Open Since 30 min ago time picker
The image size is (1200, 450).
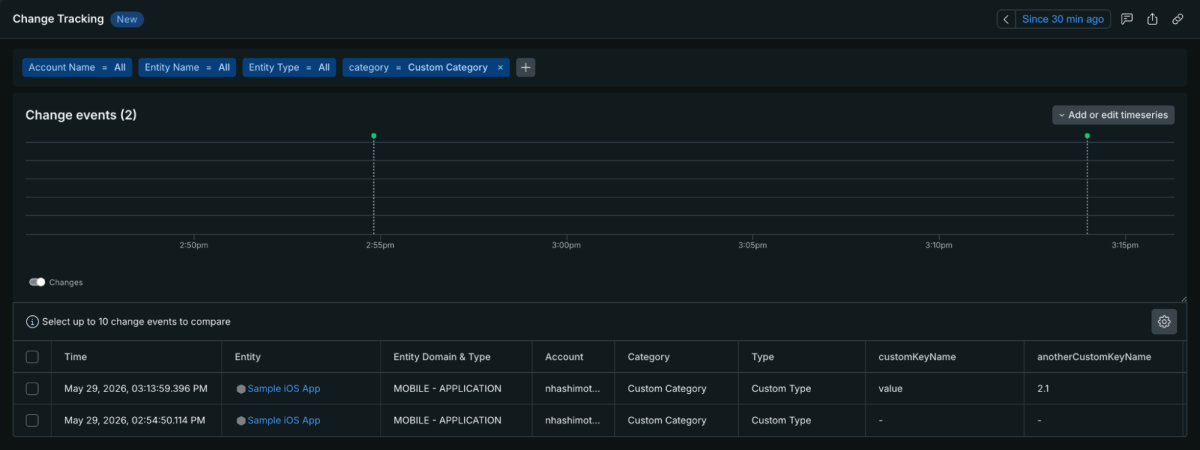[x=1063, y=19]
